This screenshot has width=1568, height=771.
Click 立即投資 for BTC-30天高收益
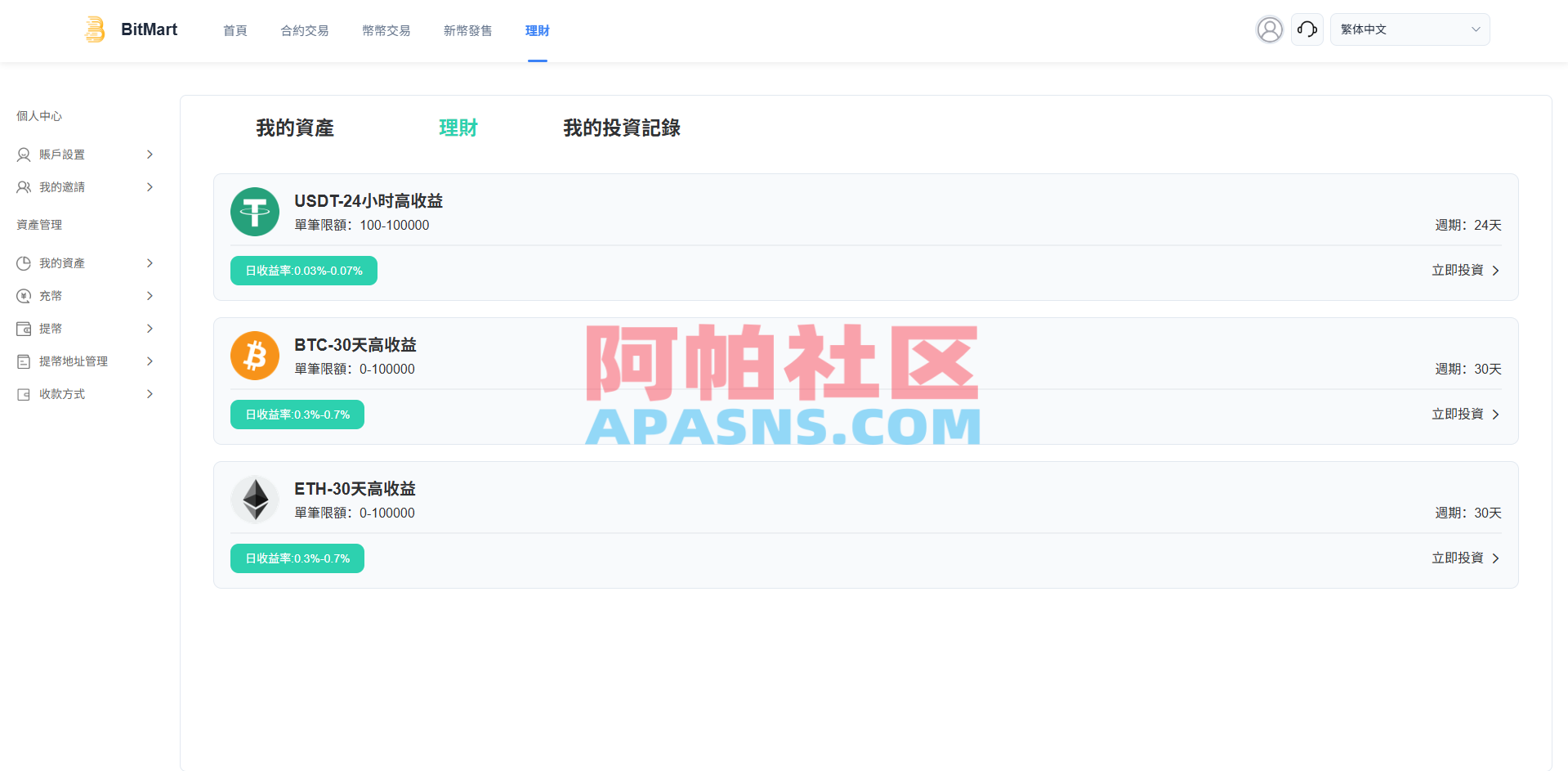[x=1466, y=415]
